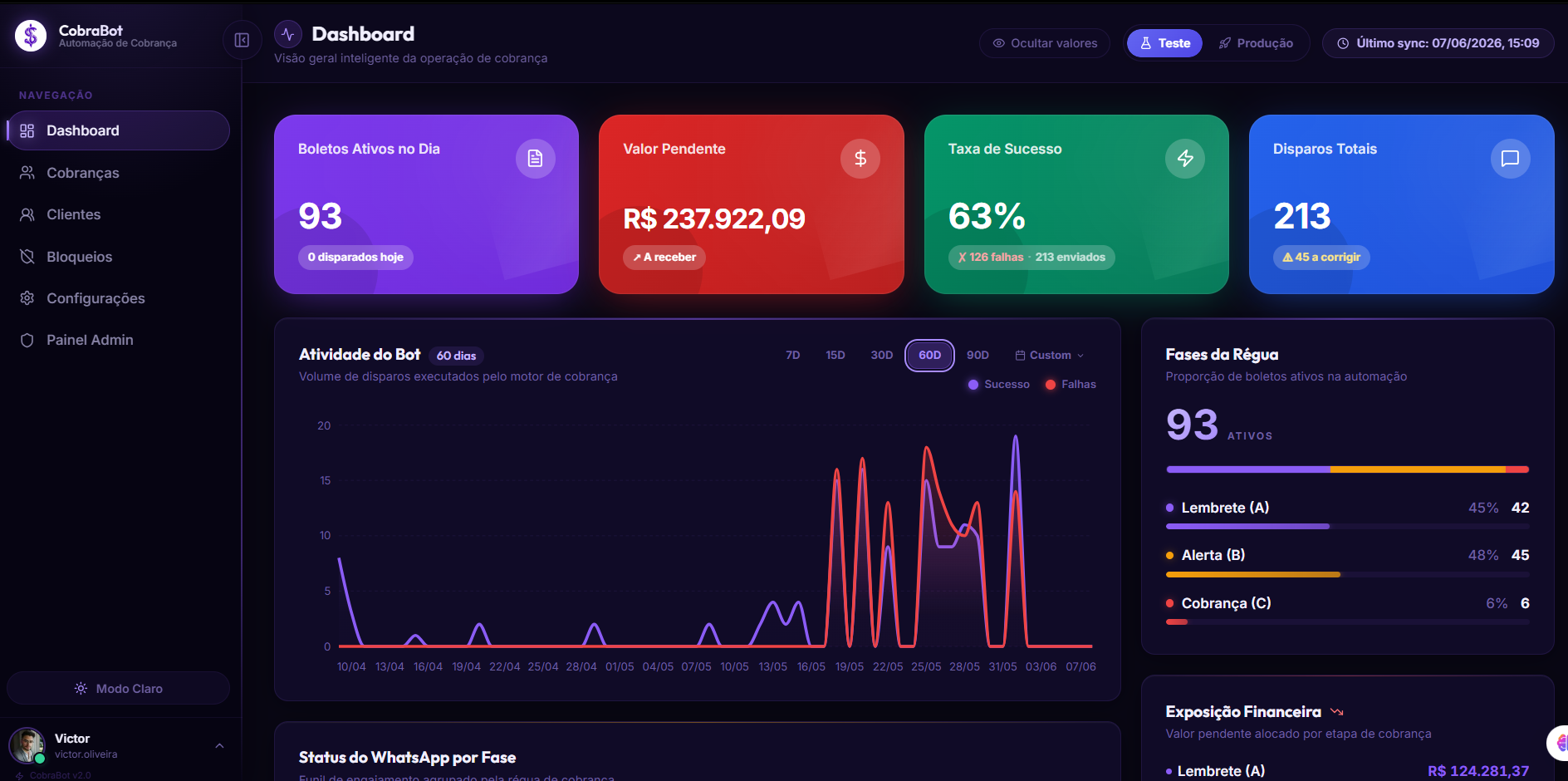Toggle Ocultar valores visibility
This screenshot has height=781, width=1568.
click(1045, 43)
